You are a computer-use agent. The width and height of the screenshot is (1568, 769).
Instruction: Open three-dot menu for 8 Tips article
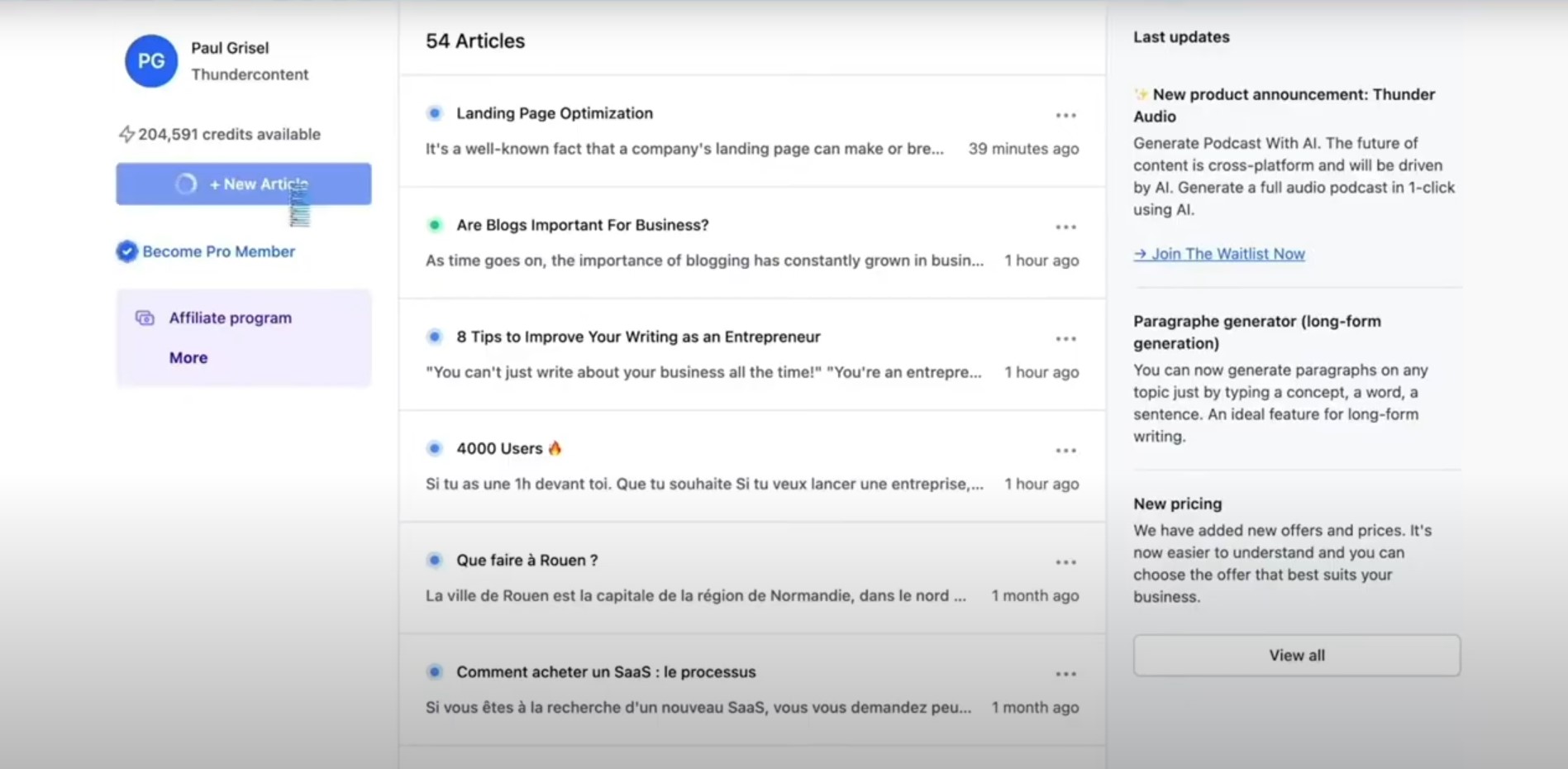tap(1065, 338)
